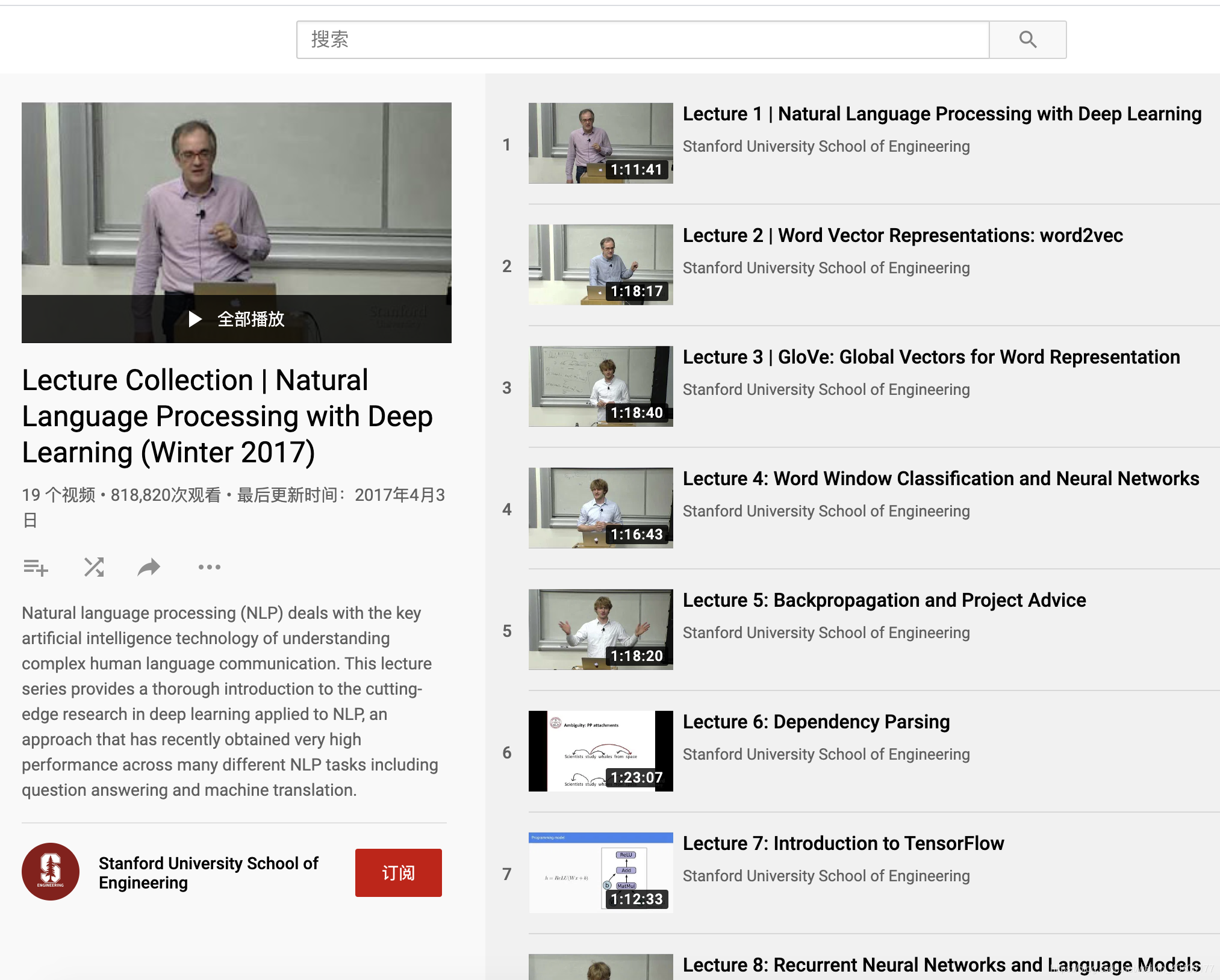Click the shuffle play icon

(94, 567)
